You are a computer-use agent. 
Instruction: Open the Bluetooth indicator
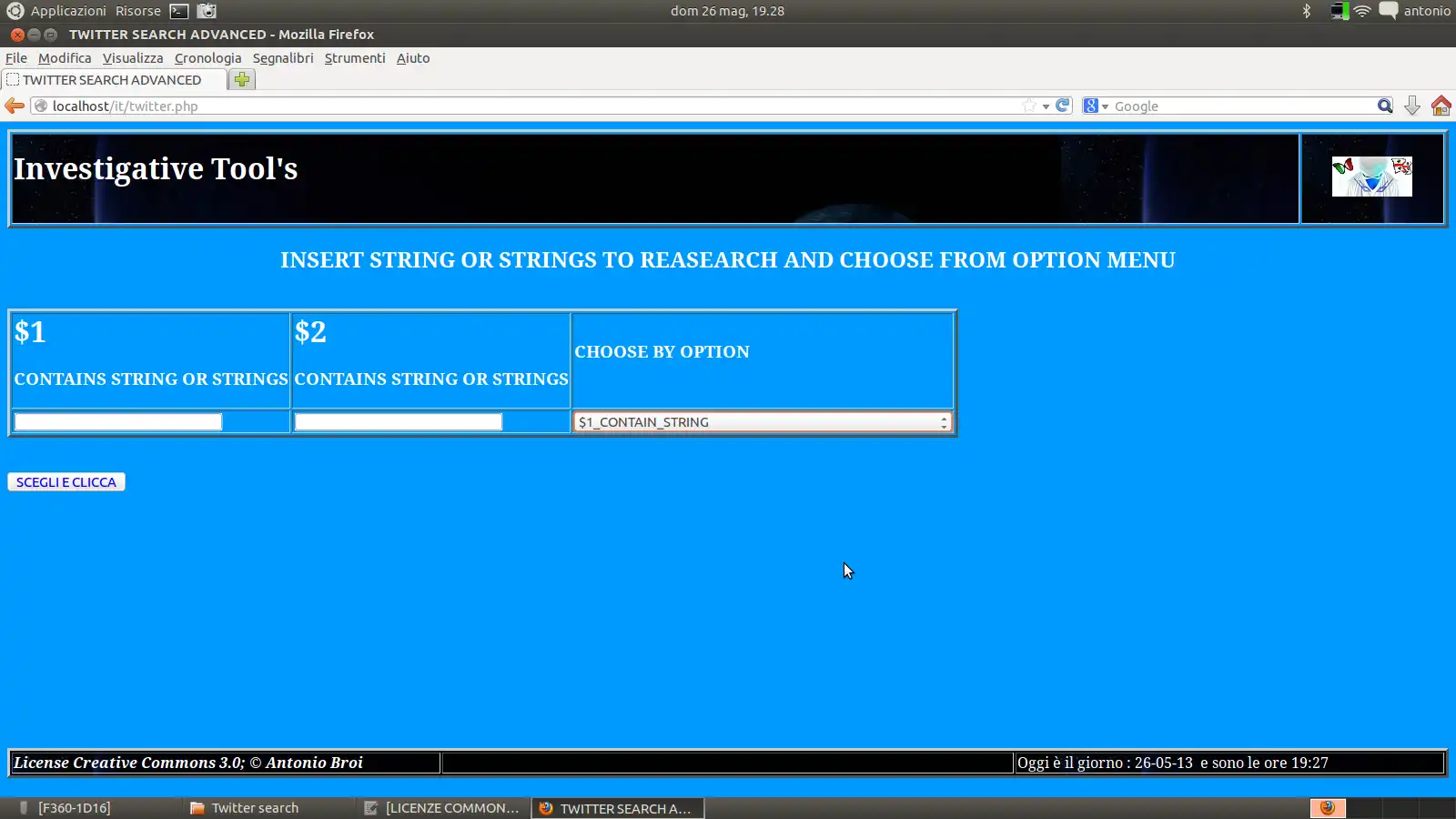coord(1307,11)
